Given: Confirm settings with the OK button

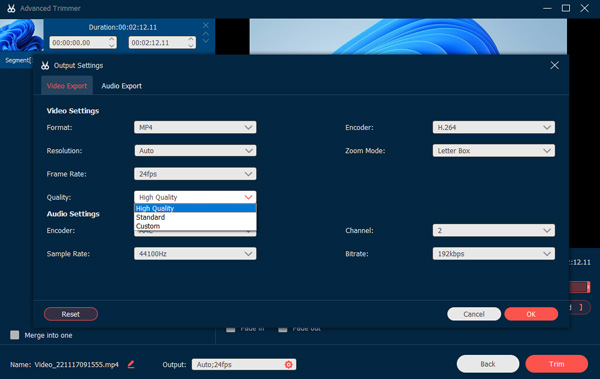Looking at the screenshot, I should click(x=531, y=314).
